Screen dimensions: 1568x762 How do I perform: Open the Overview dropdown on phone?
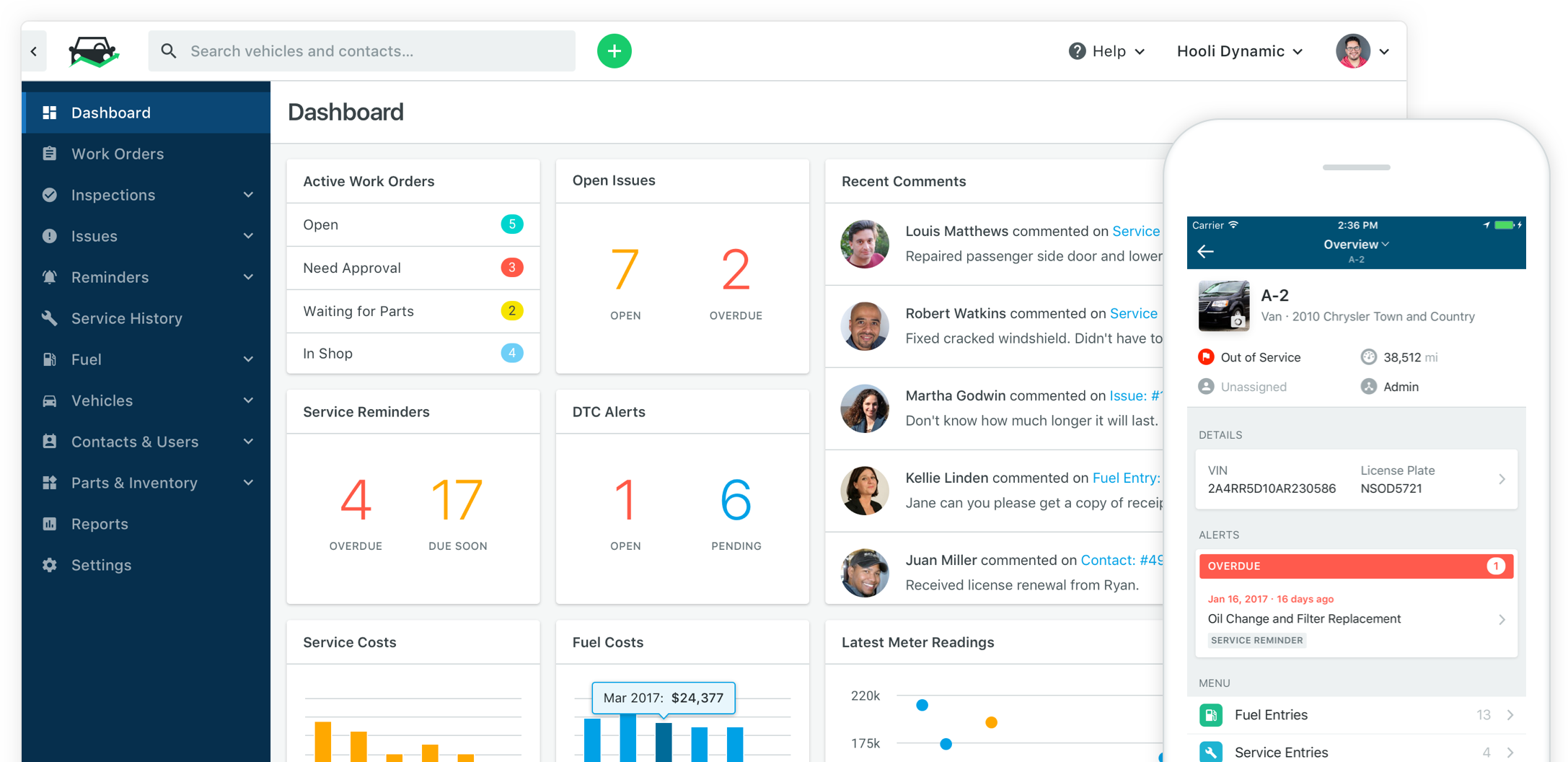1356,245
